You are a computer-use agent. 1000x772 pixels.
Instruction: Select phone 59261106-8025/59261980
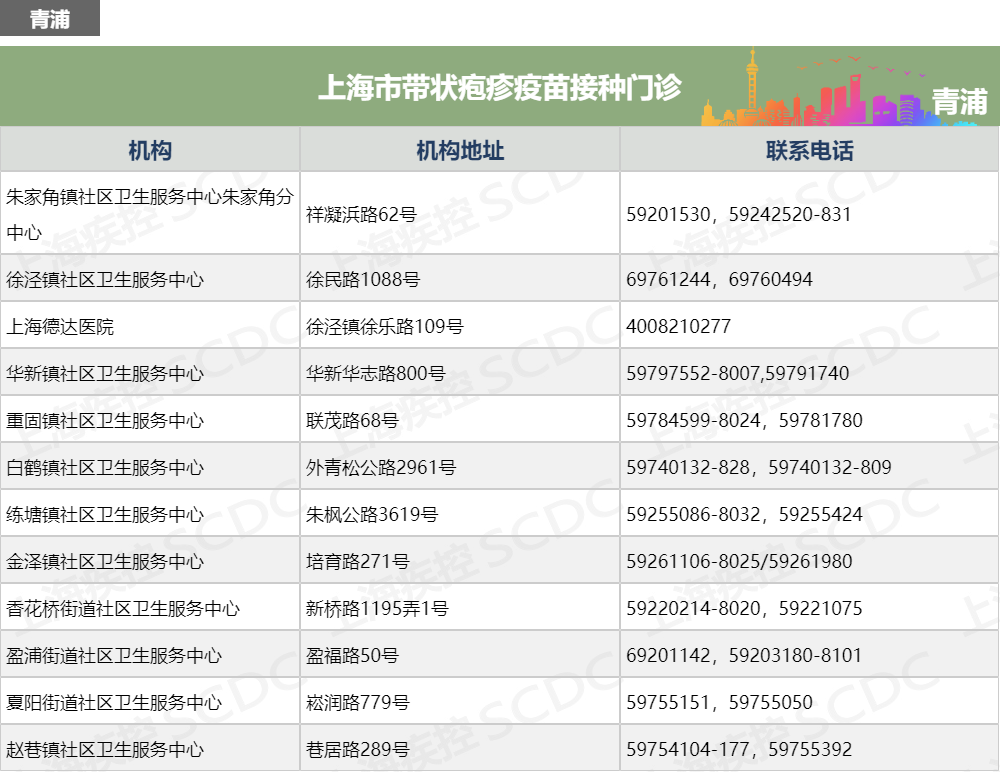[x=739, y=561]
